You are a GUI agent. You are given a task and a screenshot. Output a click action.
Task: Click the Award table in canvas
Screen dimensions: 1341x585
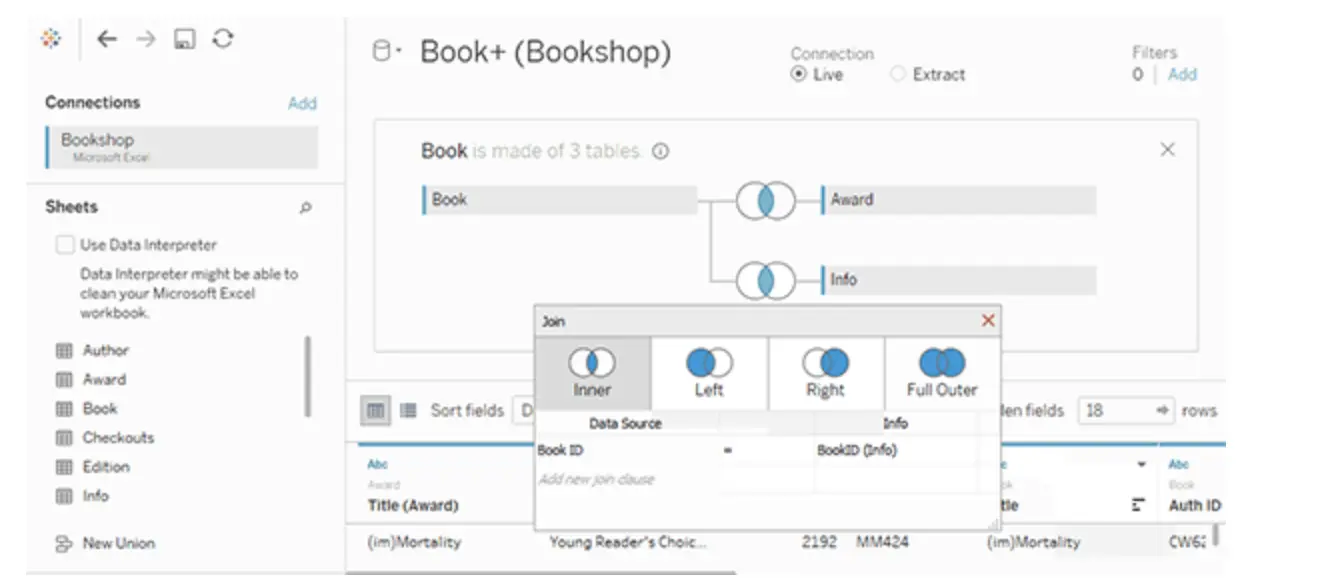pos(958,200)
